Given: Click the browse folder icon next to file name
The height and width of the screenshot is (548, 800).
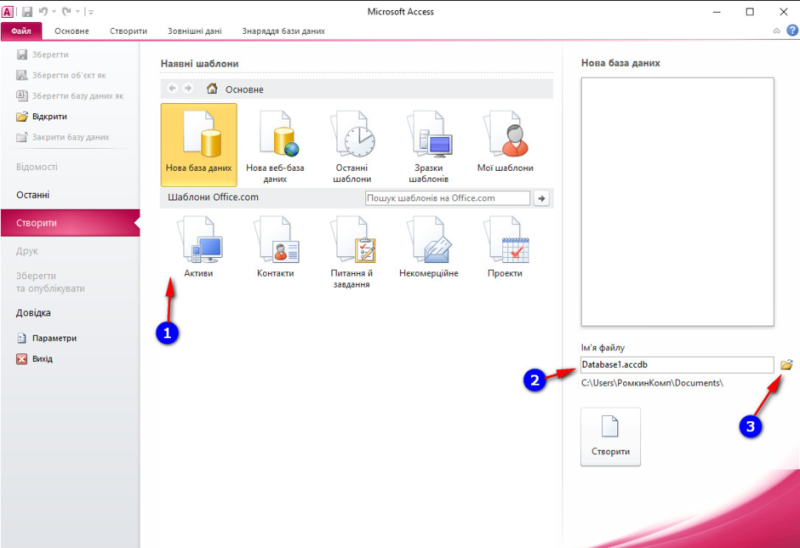Looking at the screenshot, I should pyautogui.click(x=786, y=365).
